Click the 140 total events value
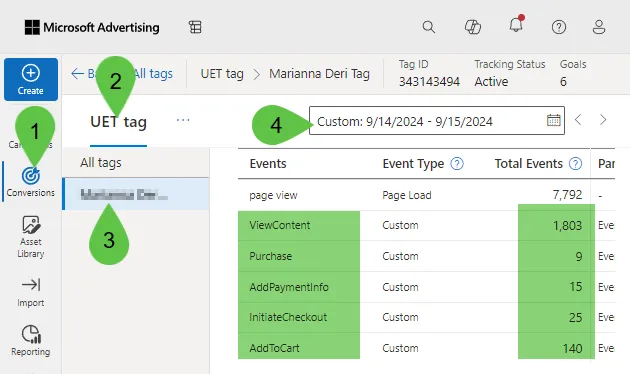 [x=573, y=348]
